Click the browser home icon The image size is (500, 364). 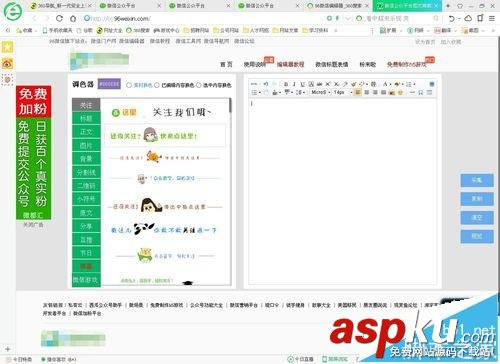73,18
